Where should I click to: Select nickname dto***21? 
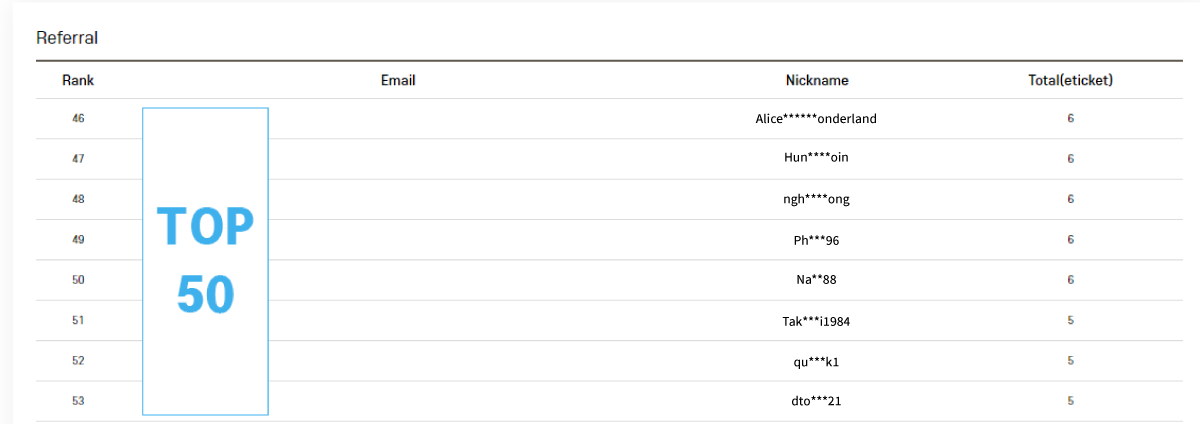click(x=816, y=401)
